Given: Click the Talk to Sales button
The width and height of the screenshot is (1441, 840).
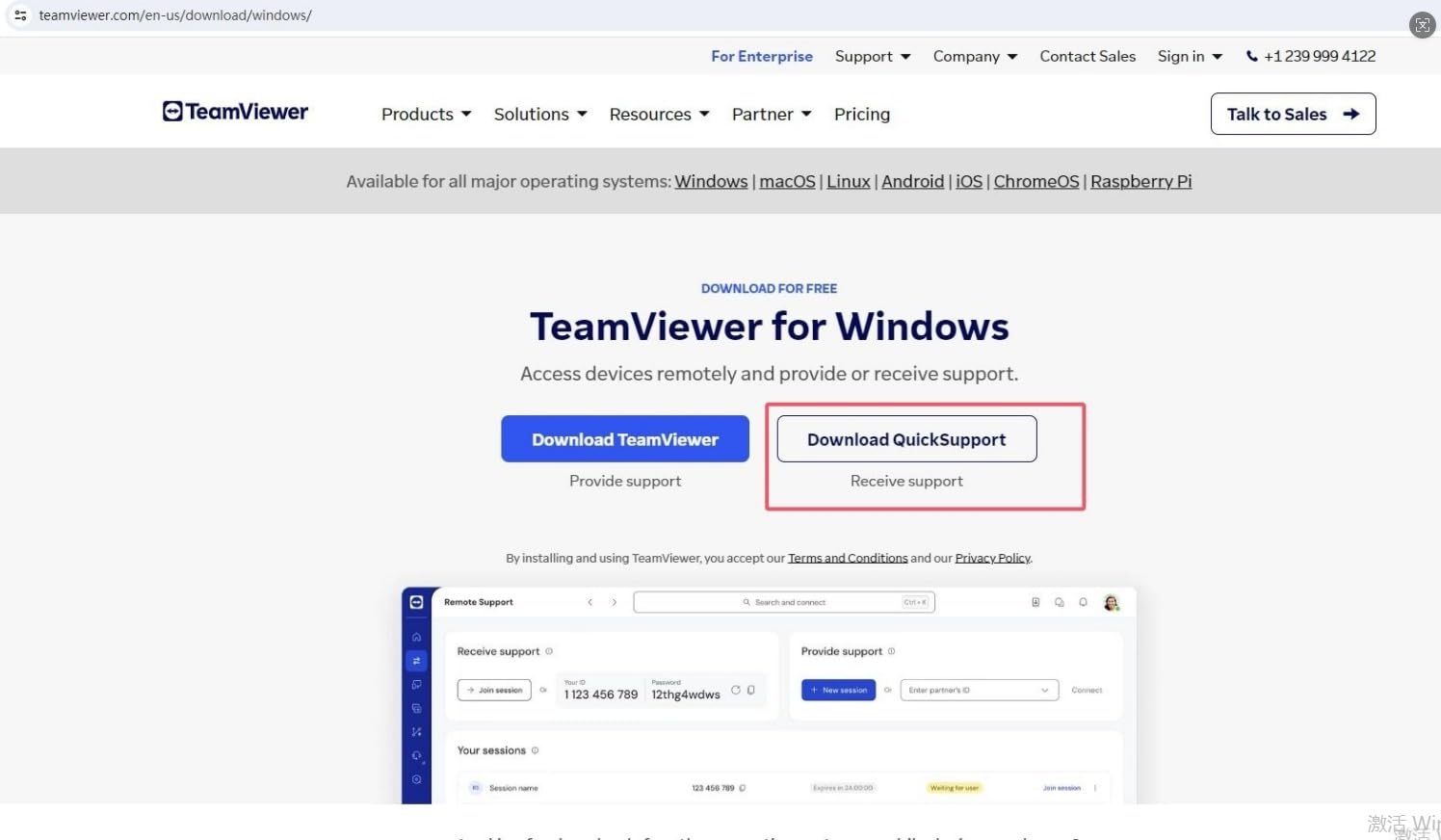Looking at the screenshot, I should 1293,114.
